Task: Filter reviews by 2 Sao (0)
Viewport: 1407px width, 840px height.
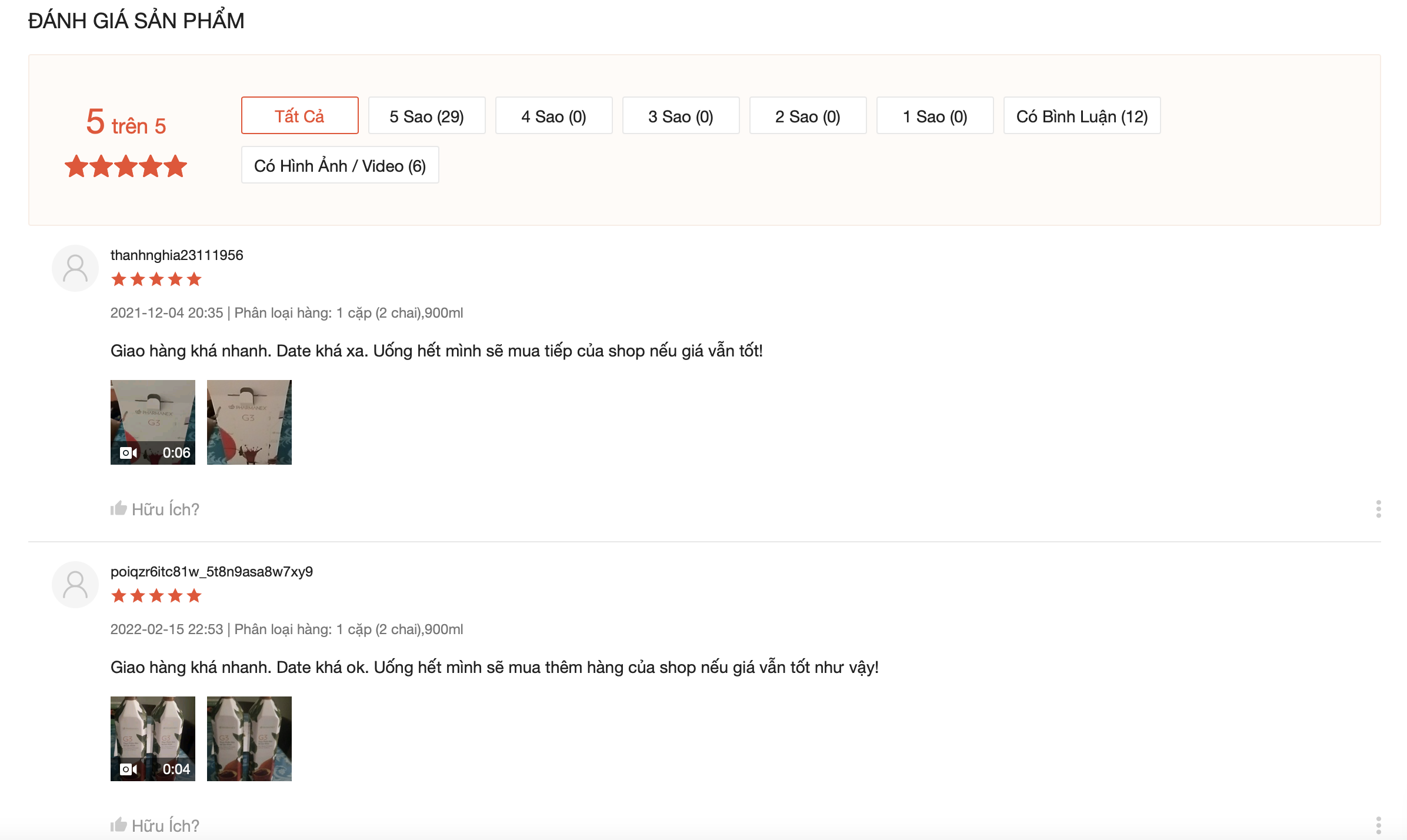Action: tap(808, 116)
